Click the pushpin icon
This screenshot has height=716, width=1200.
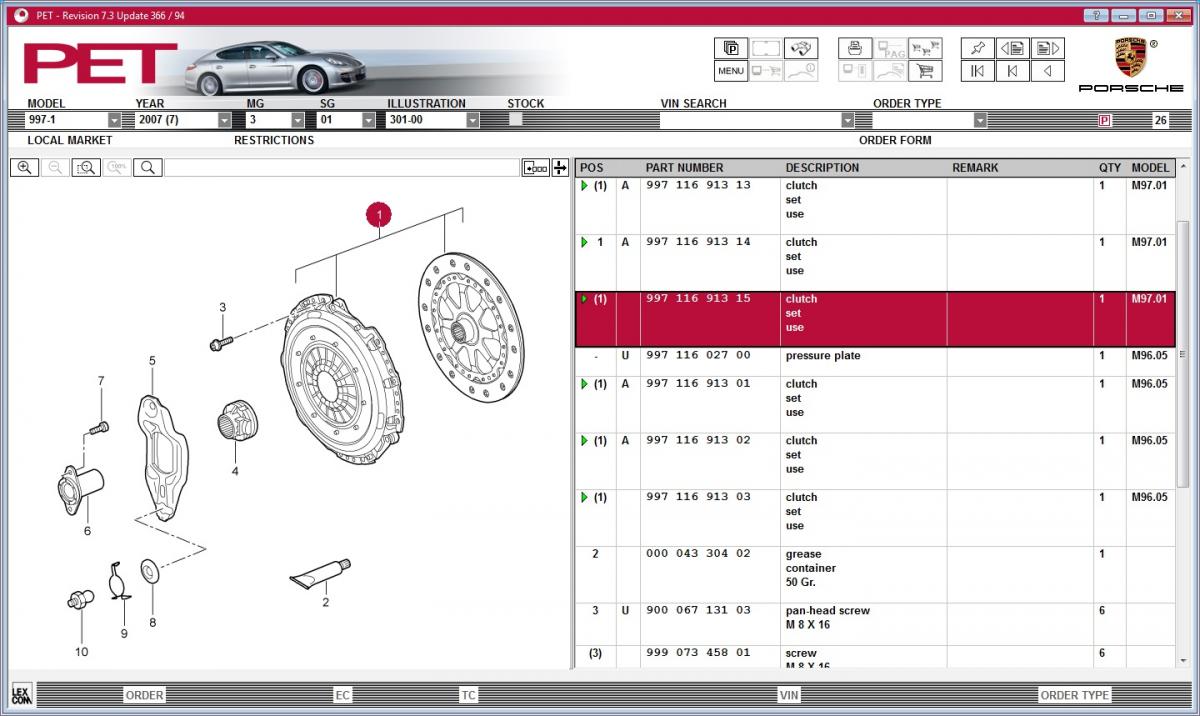(x=978, y=48)
